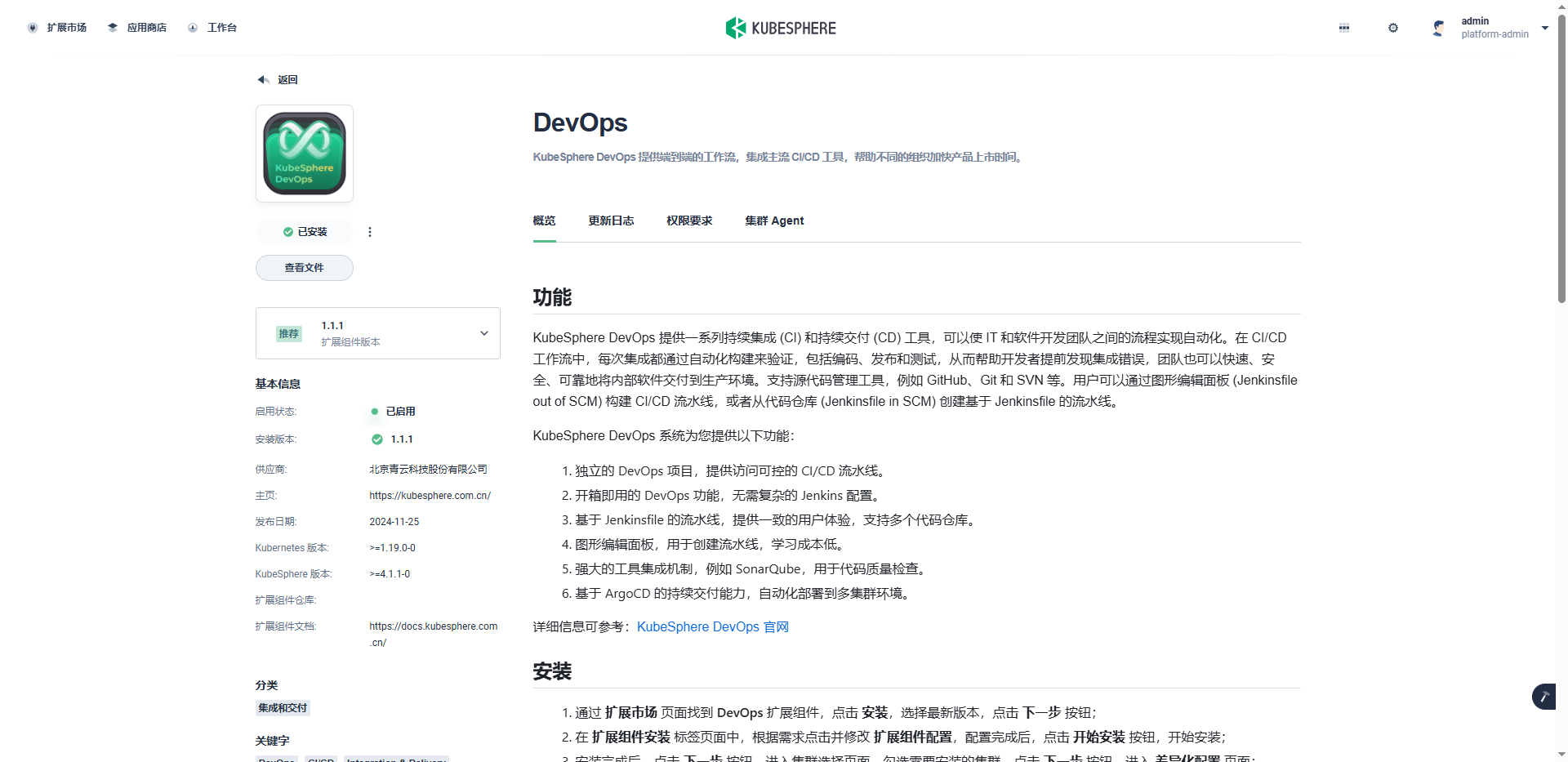Go back using the 返回 arrow
The image size is (1568, 762).
(278, 80)
